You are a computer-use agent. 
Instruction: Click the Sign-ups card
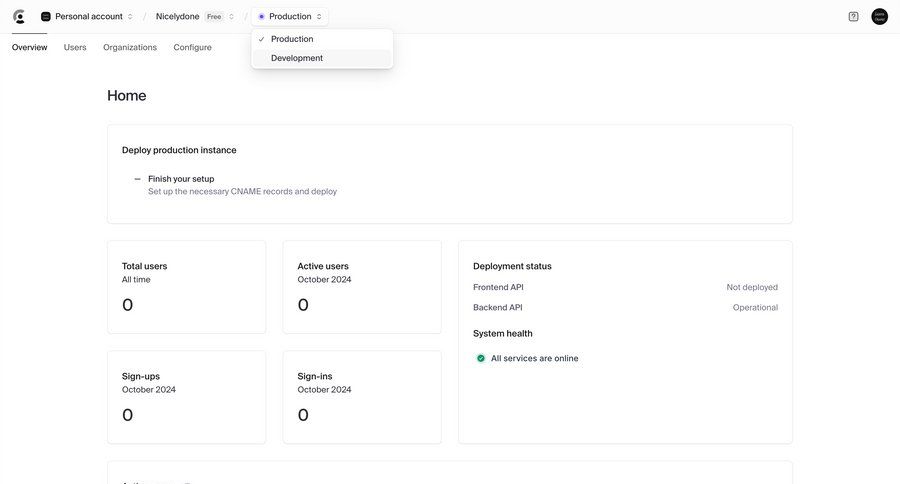click(187, 397)
